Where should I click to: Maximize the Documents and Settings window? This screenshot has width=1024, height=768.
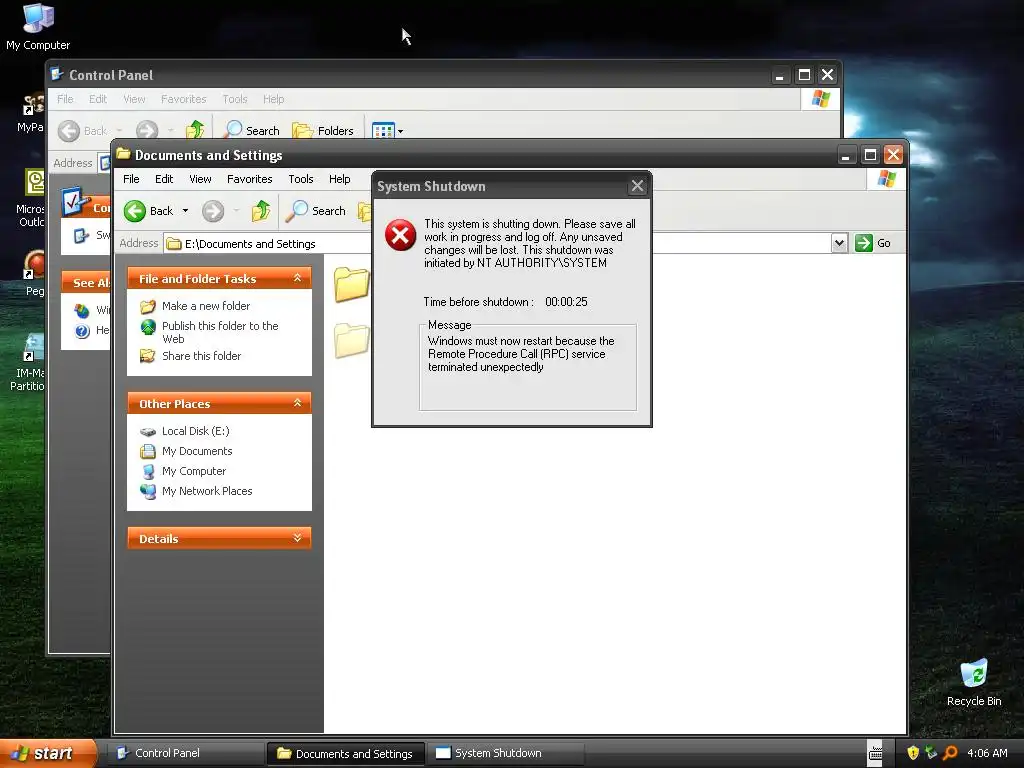[870, 155]
